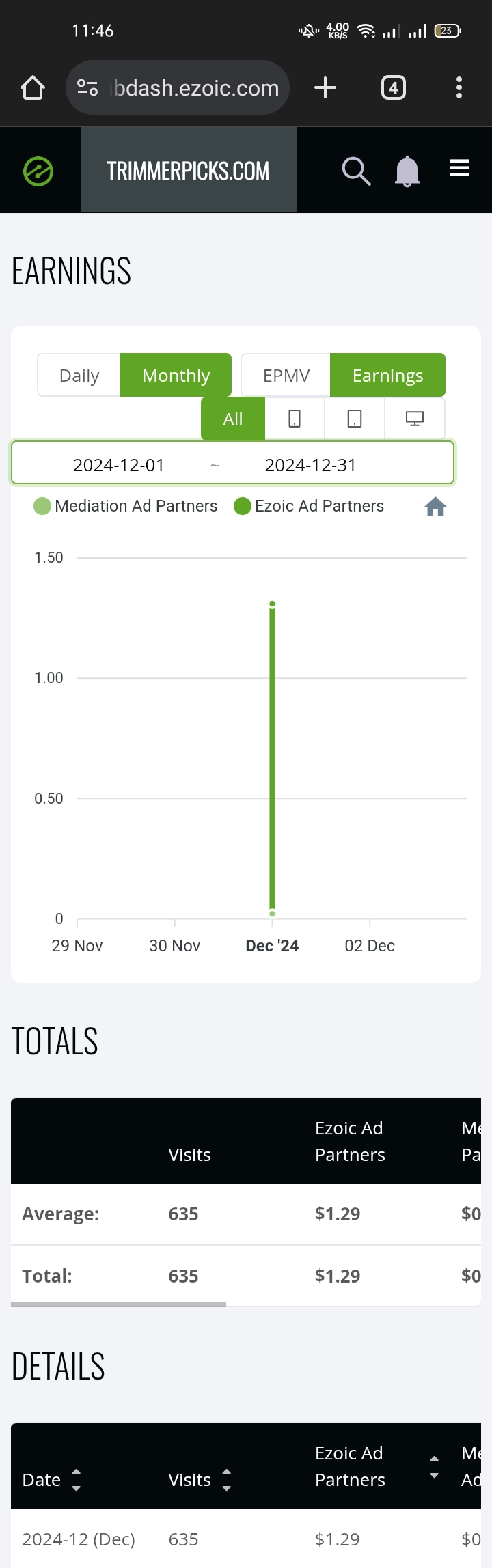
Task: Open the search magnifier icon
Action: click(x=356, y=171)
